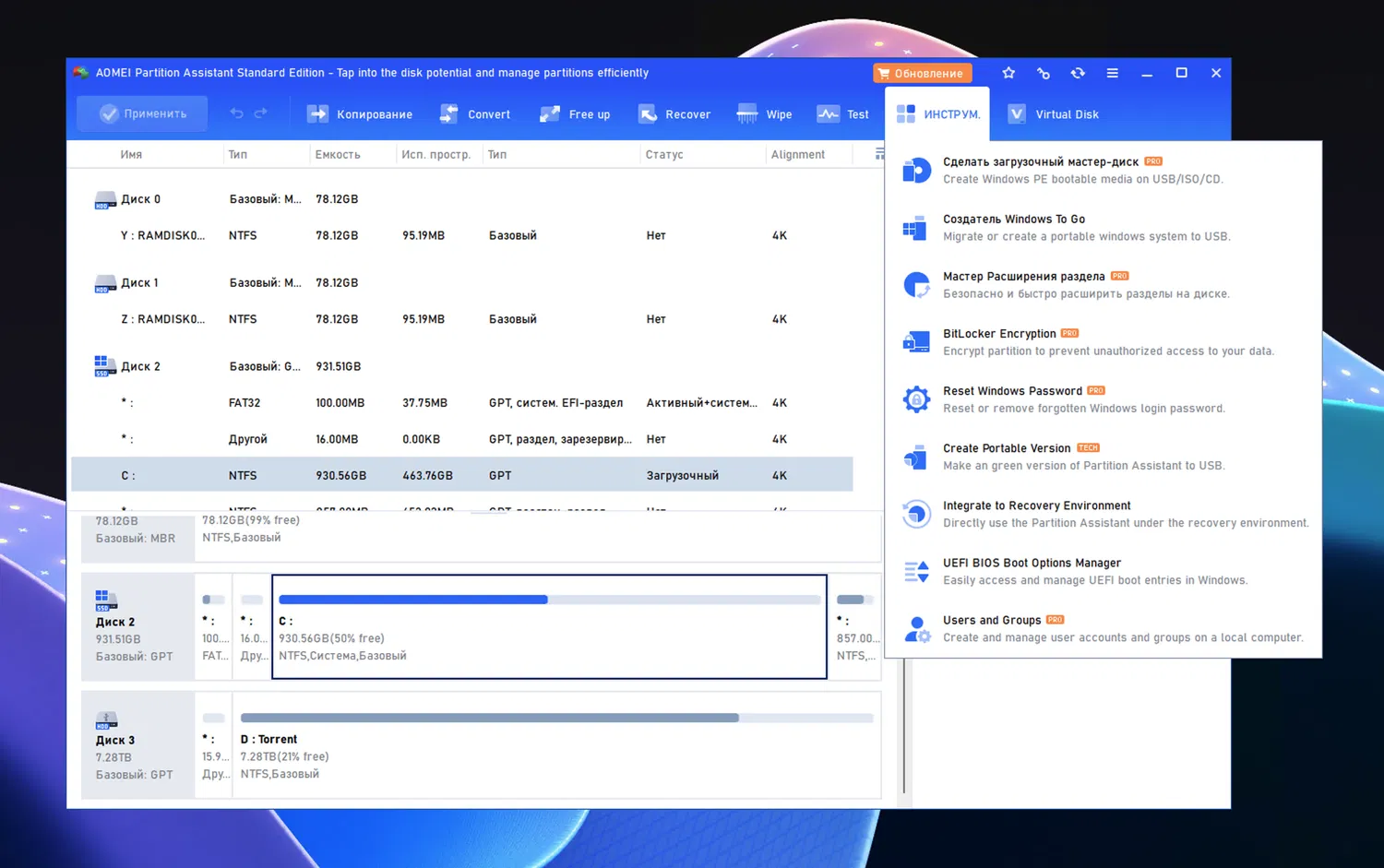The height and width of the screenshot is (868, 1384).
Task: Open the Convert toolbar menu
Action: pyautogui.click(x=476, y=114)
